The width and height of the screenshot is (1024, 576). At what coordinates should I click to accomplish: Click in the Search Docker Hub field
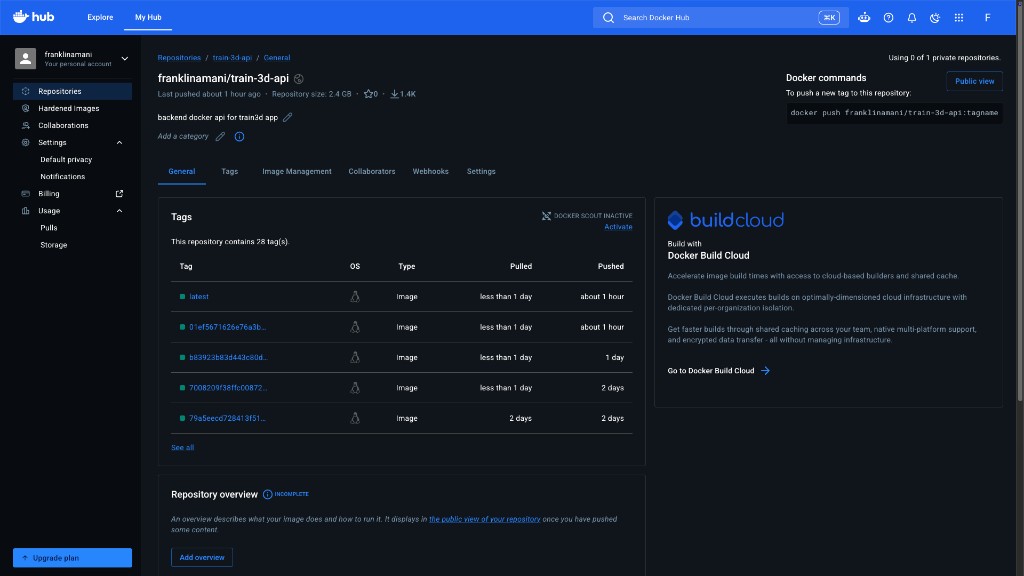720,18
